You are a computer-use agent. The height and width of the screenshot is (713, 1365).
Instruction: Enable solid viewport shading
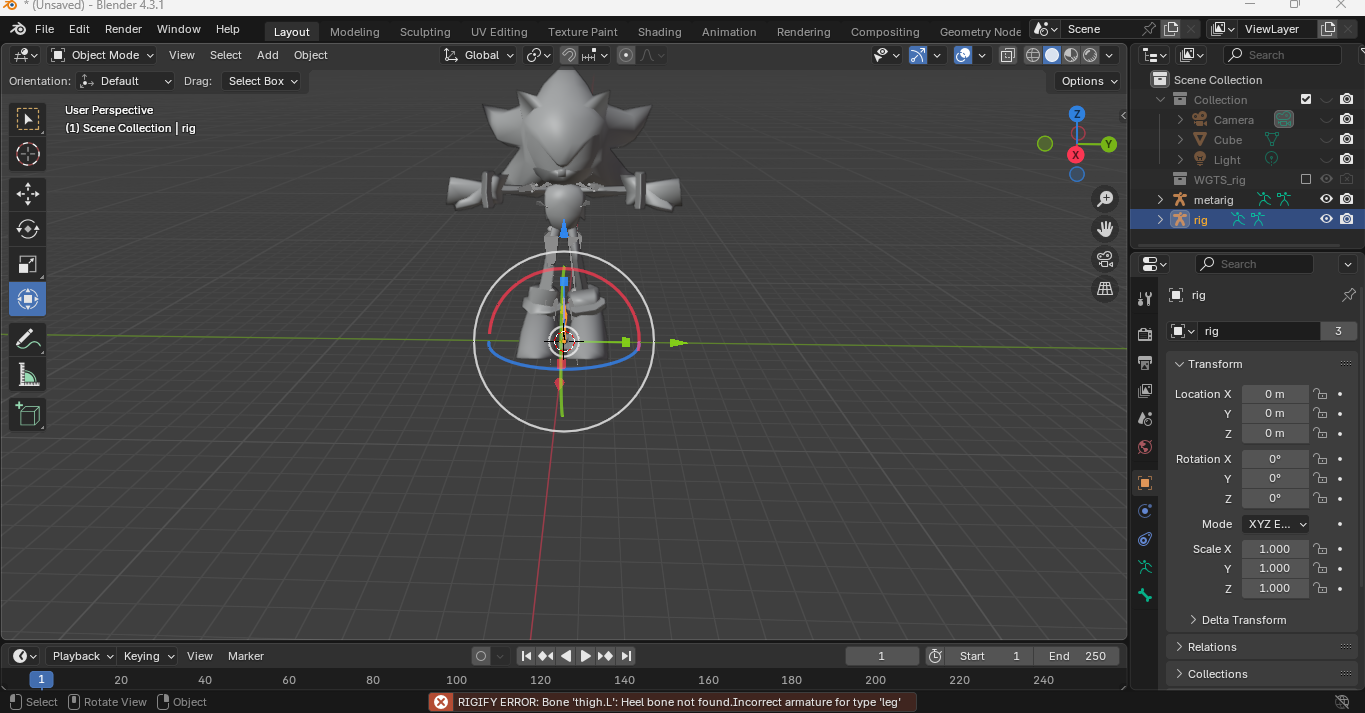[1052, 55]
